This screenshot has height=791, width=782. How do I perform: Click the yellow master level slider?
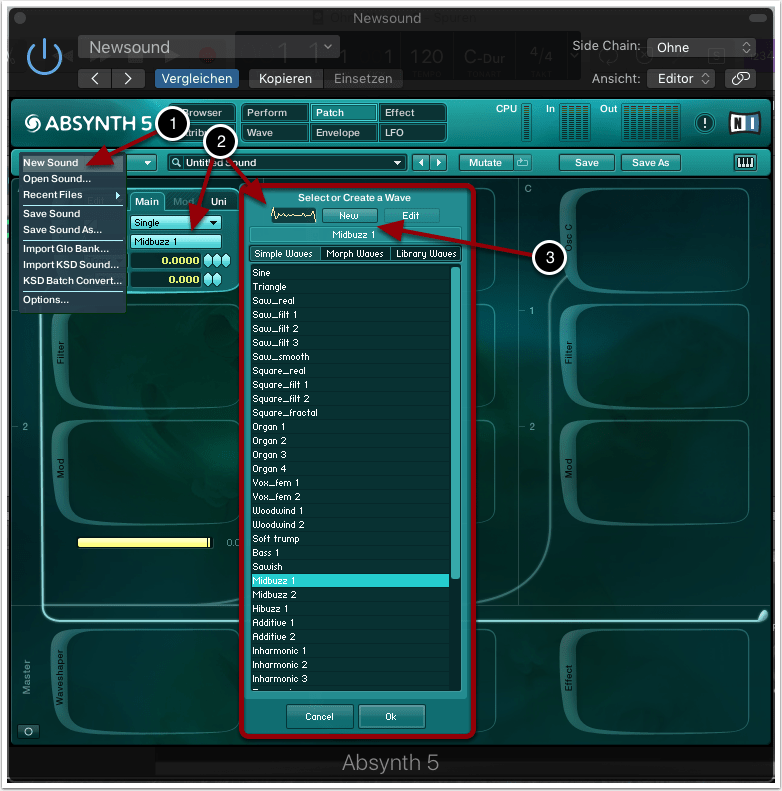[144, 542]
